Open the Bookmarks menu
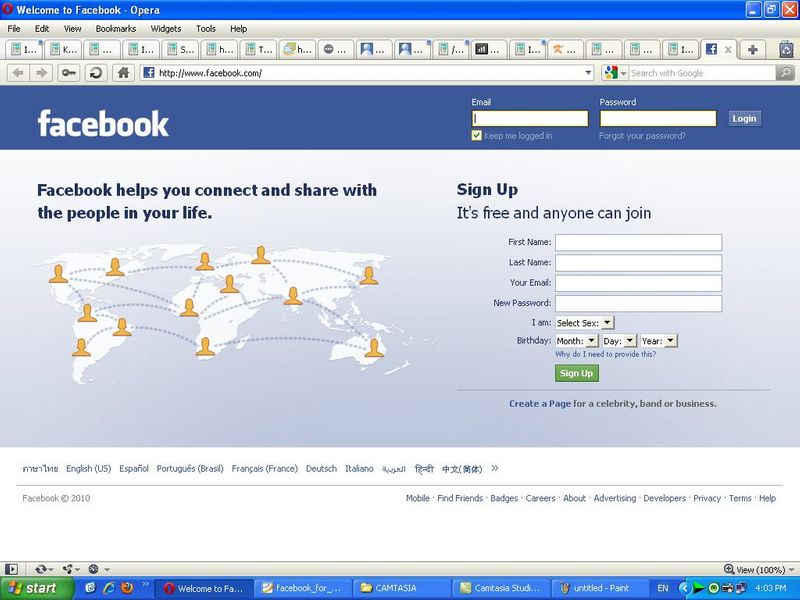Viewport: 800px width, 600px height. pos(116,29)
